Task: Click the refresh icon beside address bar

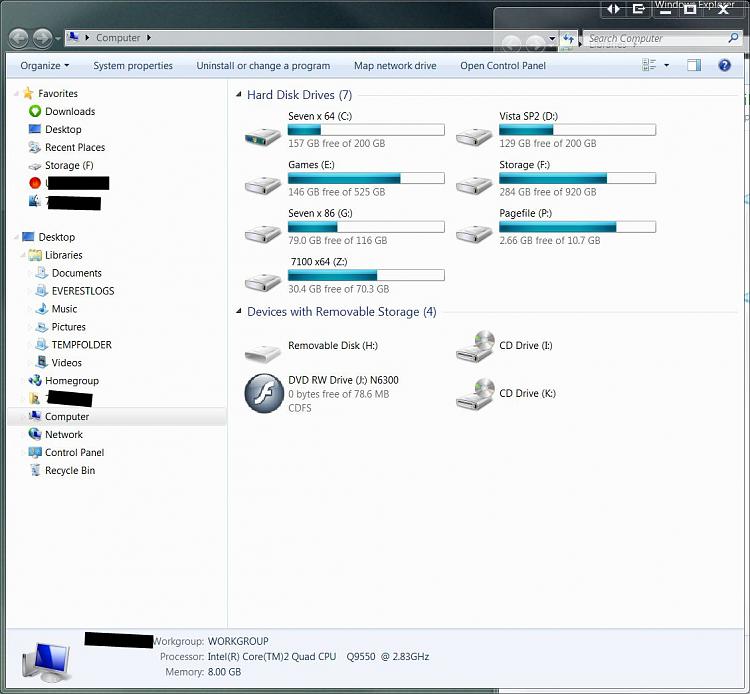Action: coord(568,38)
